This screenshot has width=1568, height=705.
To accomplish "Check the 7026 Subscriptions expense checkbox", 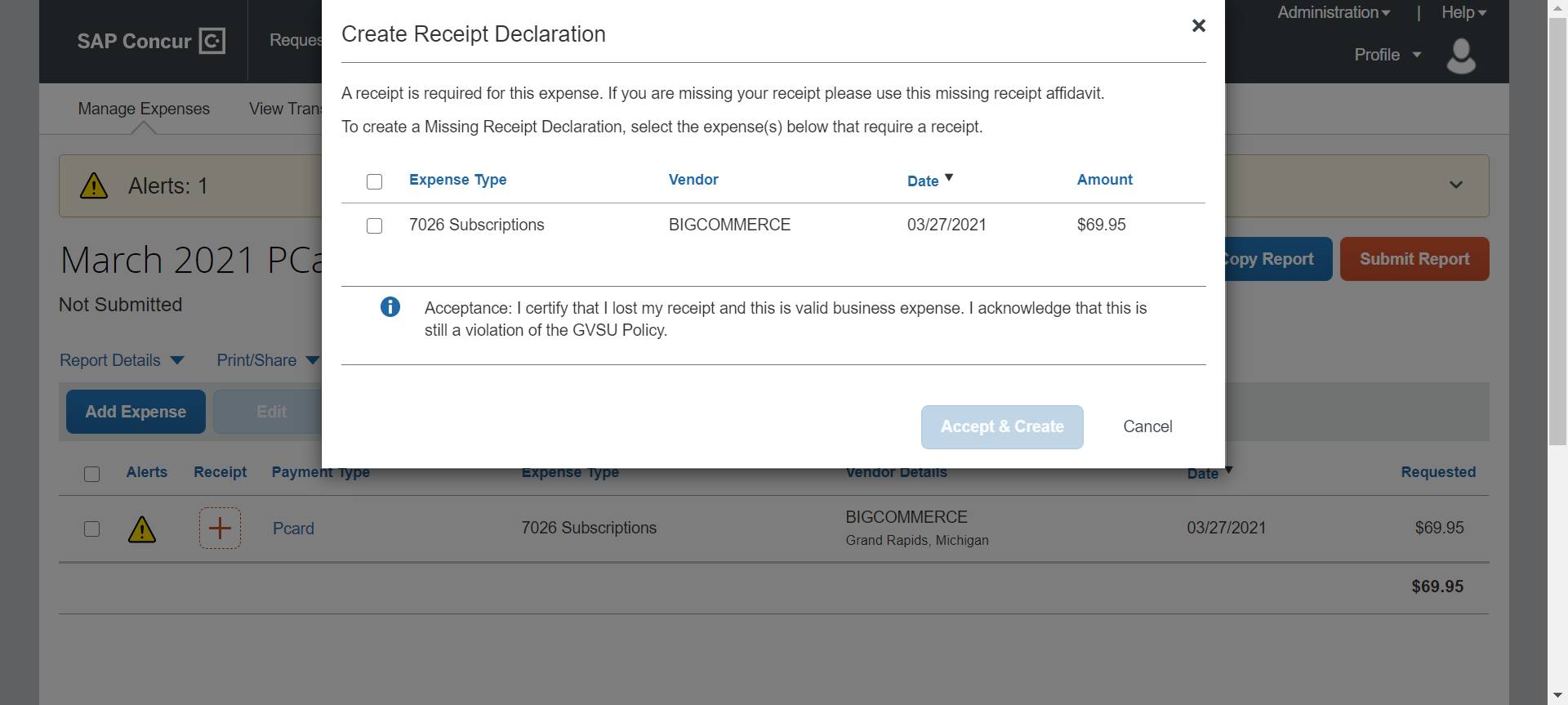I will (x=374, y=225).
